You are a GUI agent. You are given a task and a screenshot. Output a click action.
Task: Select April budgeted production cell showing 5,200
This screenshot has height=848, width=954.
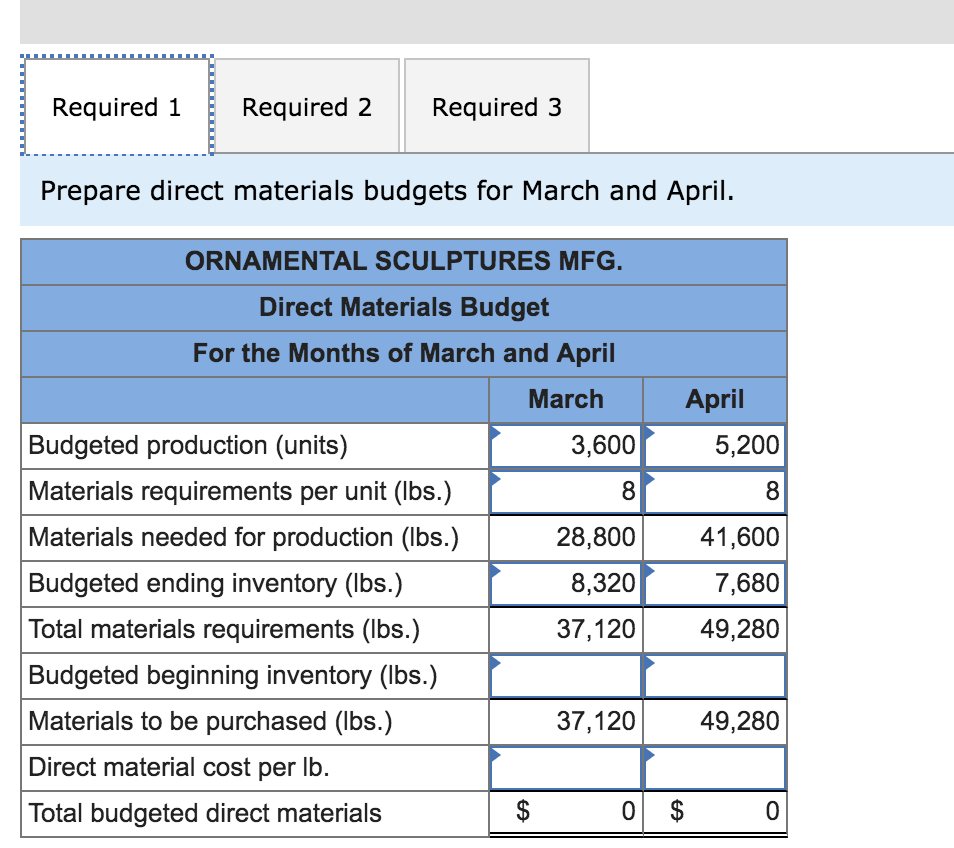point(716,445)
